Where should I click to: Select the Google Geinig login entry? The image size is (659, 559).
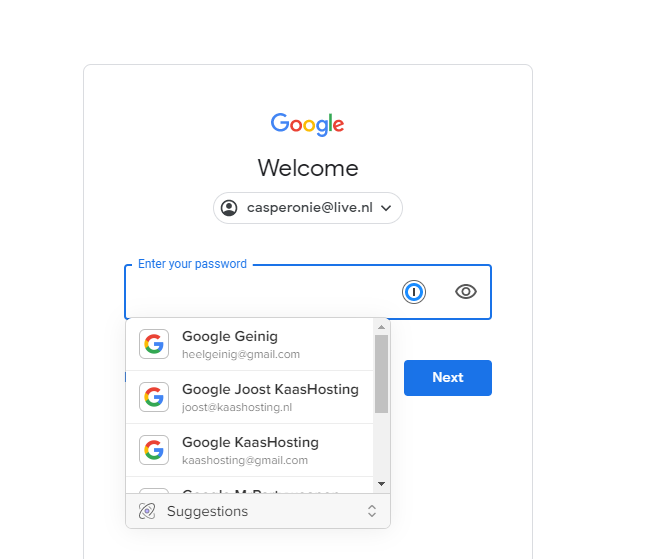[x=250, y=345]
